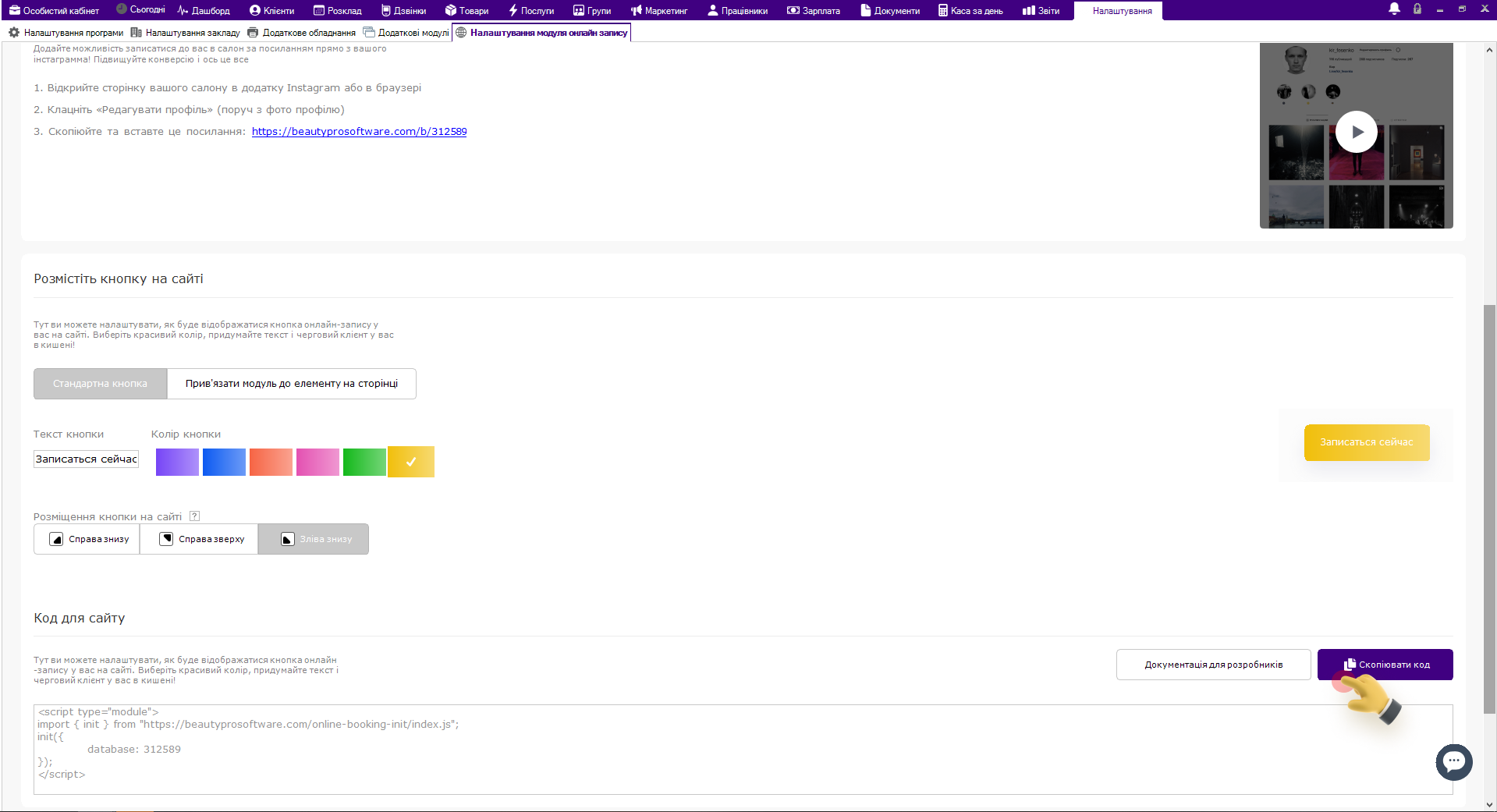
Task: Go to Клієнти section
Action: (x=271, y=10)
